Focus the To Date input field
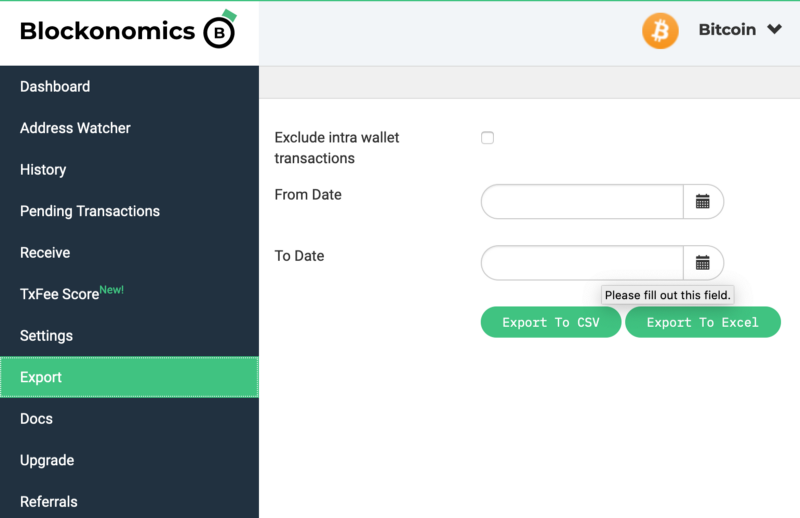 [x=582, y=263]
